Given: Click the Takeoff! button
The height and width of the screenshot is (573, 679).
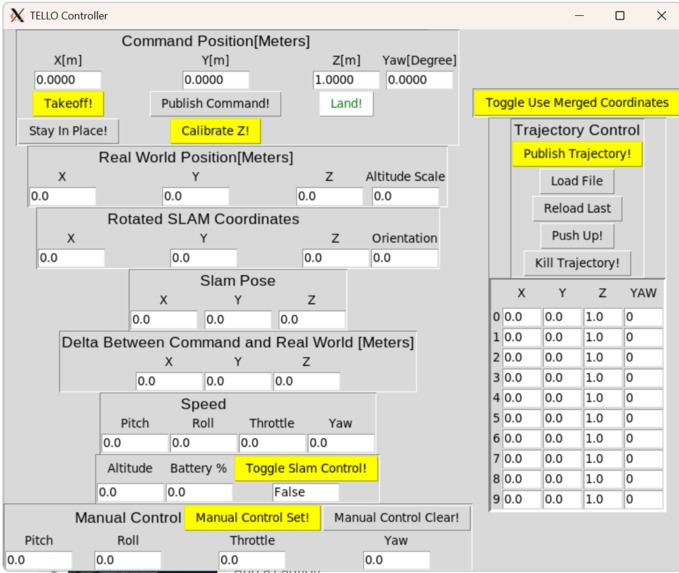Looking at the screenshot, I should [68, 104].
